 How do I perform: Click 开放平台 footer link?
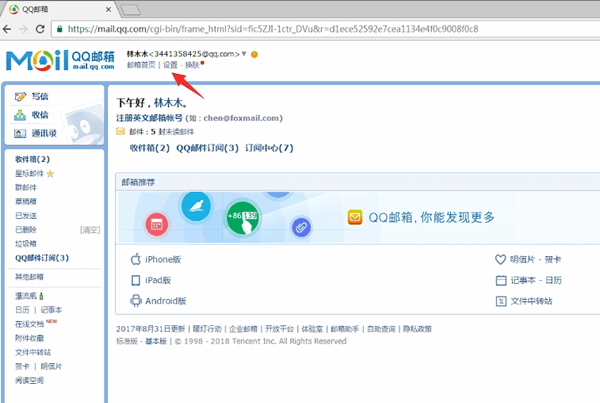coord(279,329)
